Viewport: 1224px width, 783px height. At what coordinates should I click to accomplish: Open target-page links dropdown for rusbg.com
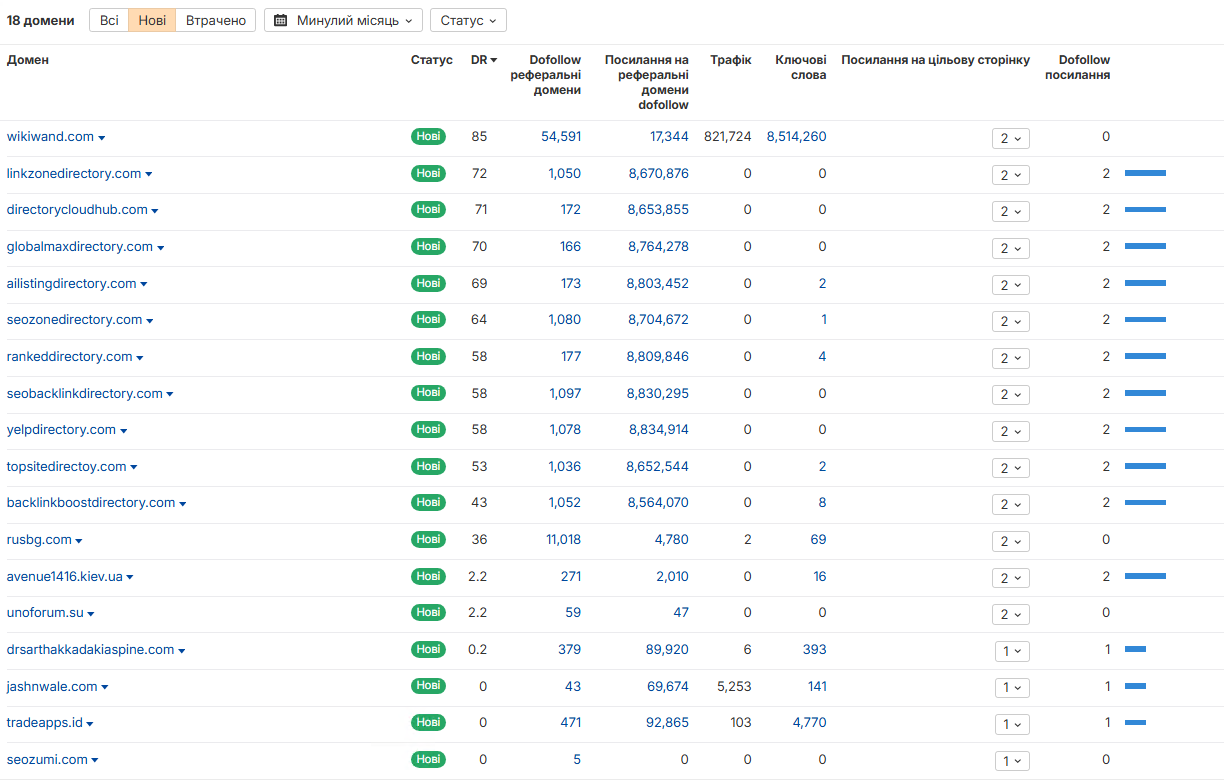coord(1011,541)
